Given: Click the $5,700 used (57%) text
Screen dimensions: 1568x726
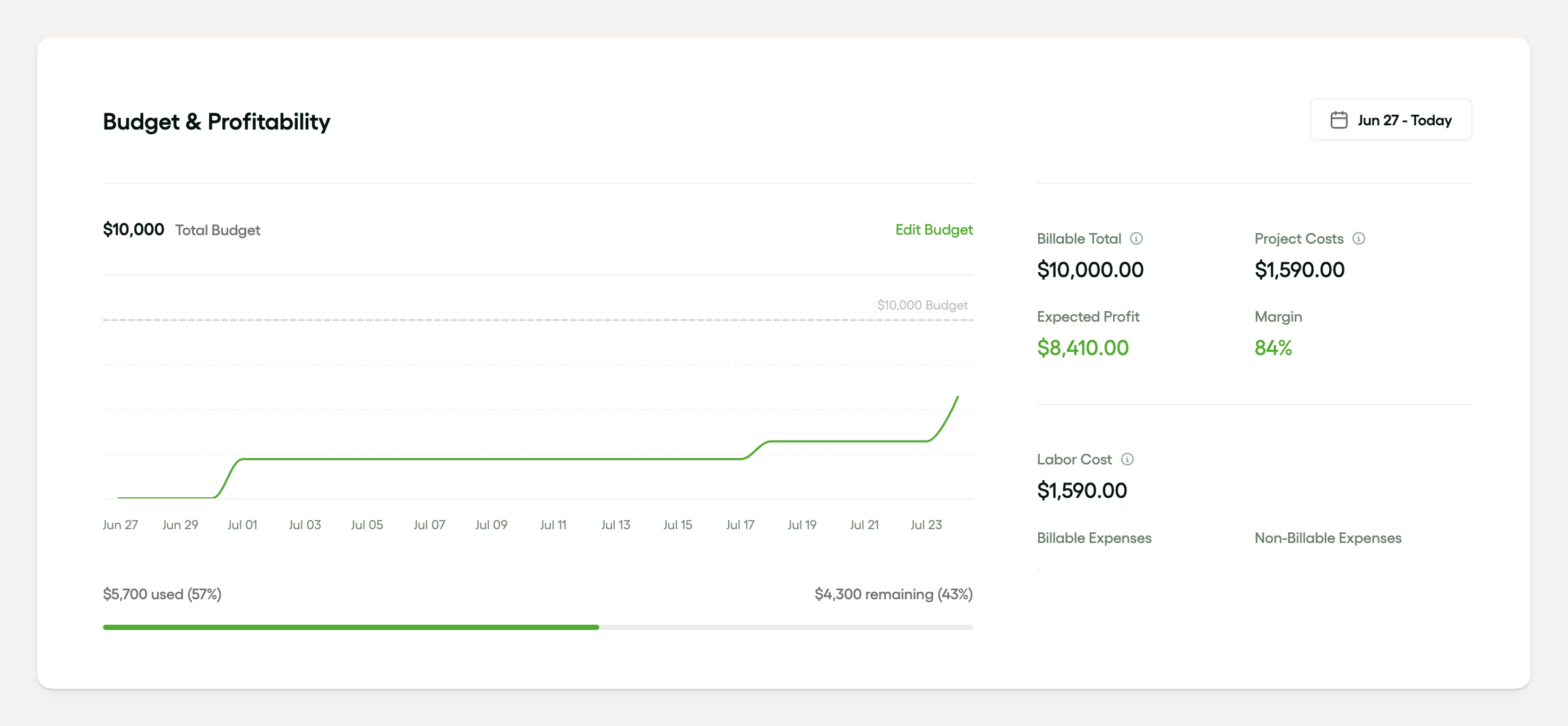Looking at the screenshot, I should pos(162,594).
